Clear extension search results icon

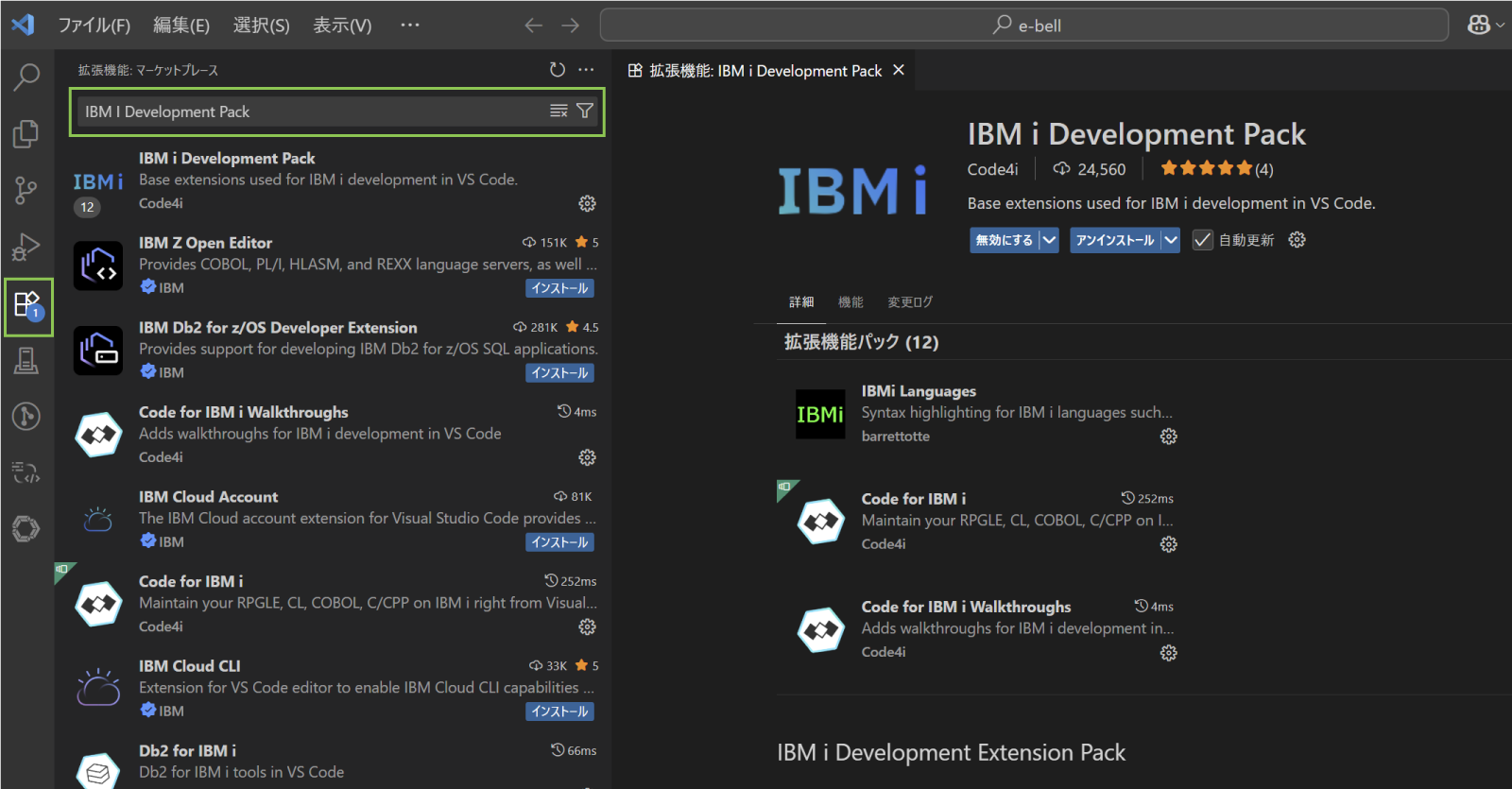click(559, 111)
